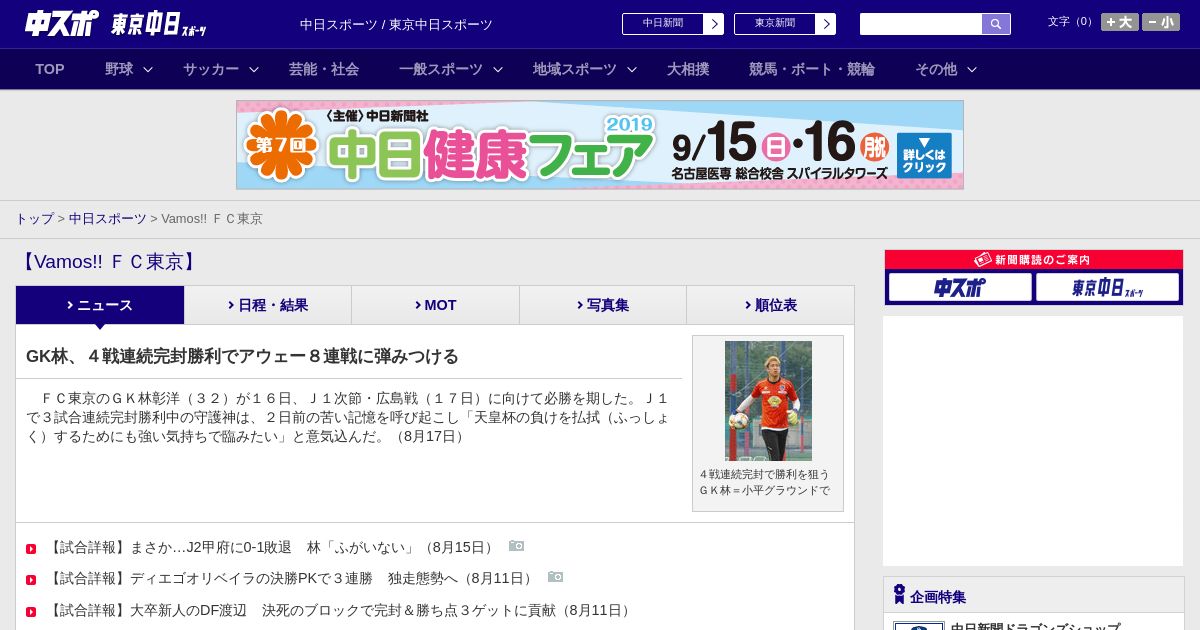Screen dimensions: 1200x630
Task: Select the ニュース tab
Action: [100, 305]
